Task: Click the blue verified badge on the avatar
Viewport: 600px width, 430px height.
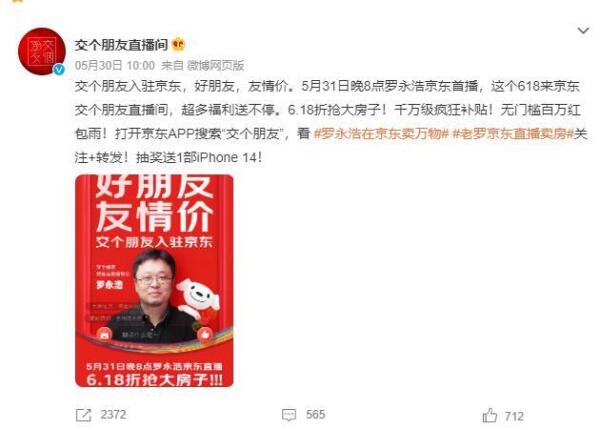Action: click(59, 69)
